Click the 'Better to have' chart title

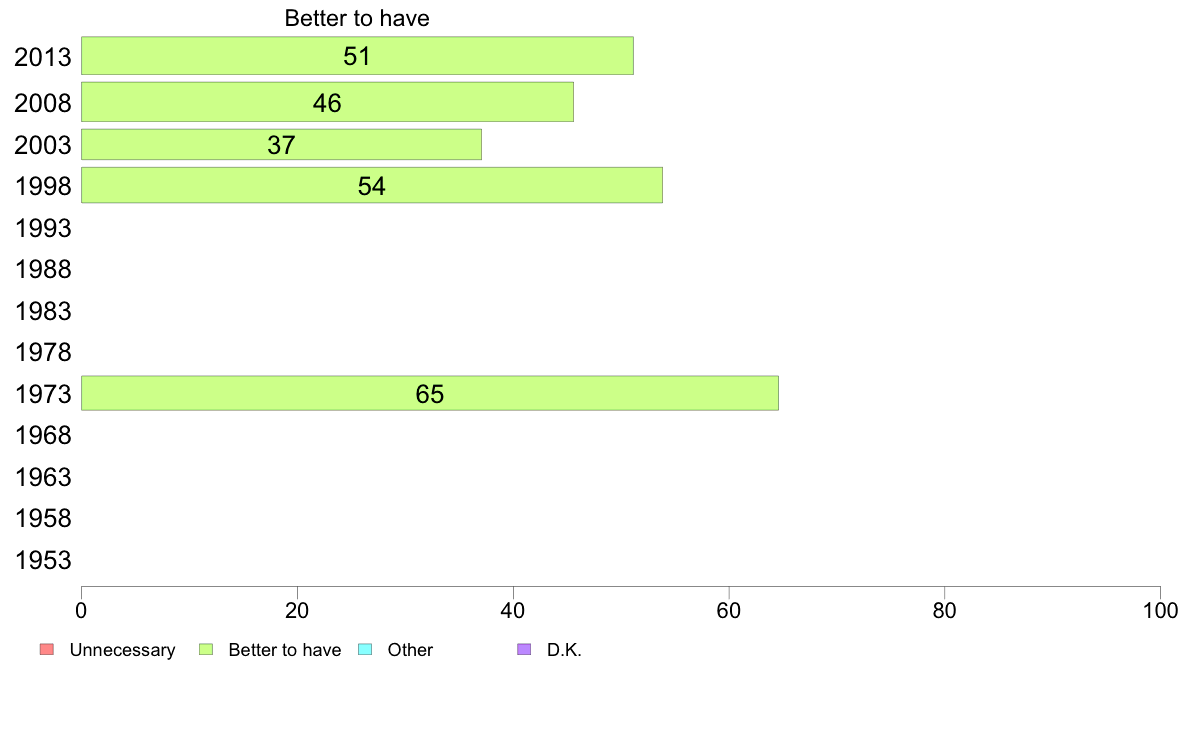coord(357,18)
